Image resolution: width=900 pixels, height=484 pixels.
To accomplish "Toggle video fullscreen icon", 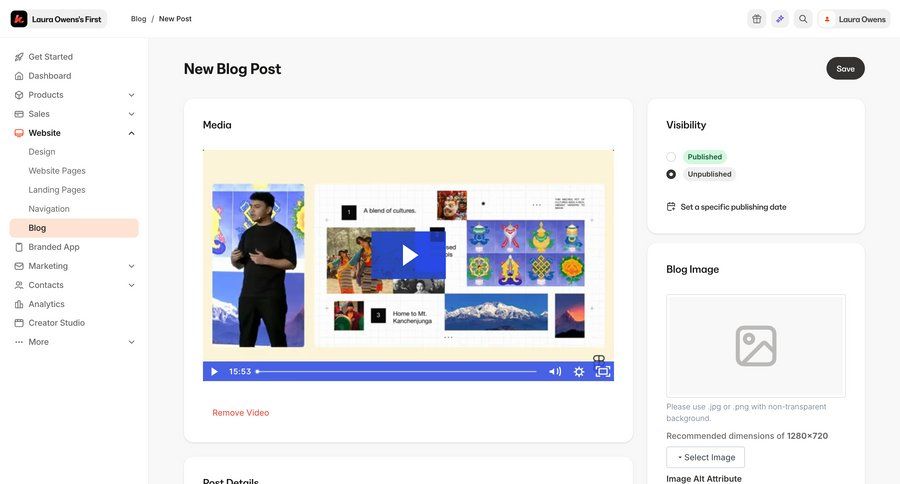I will pos(603,371).
